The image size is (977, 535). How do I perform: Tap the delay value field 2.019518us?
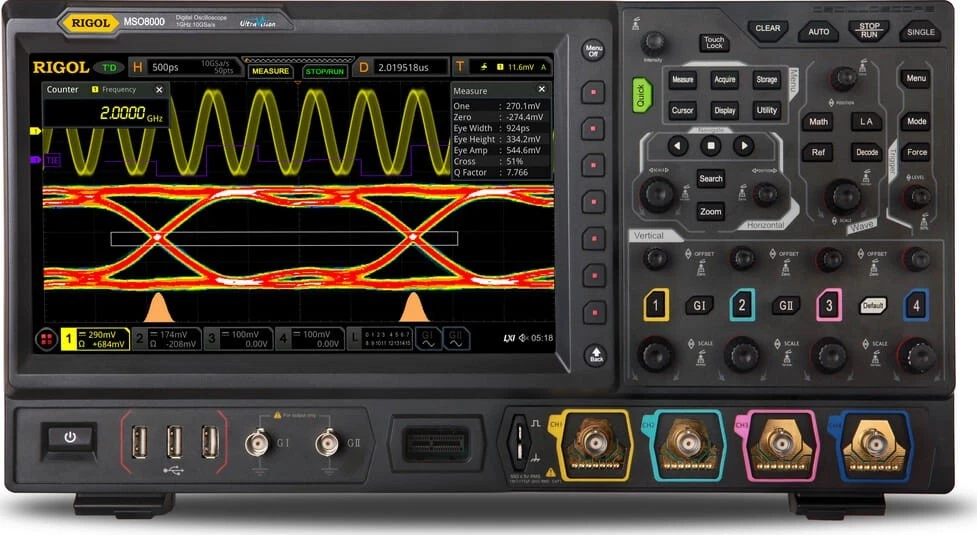tap(410, 67)
